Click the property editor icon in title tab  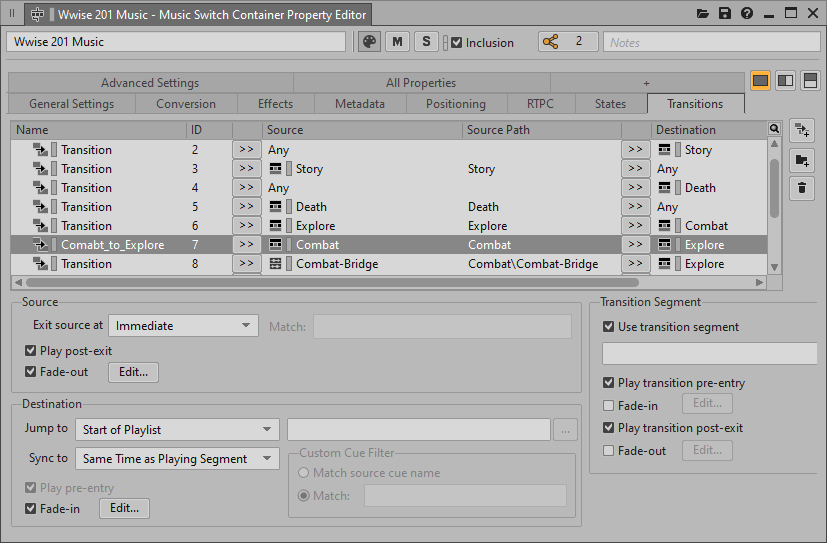coord(37,15)
